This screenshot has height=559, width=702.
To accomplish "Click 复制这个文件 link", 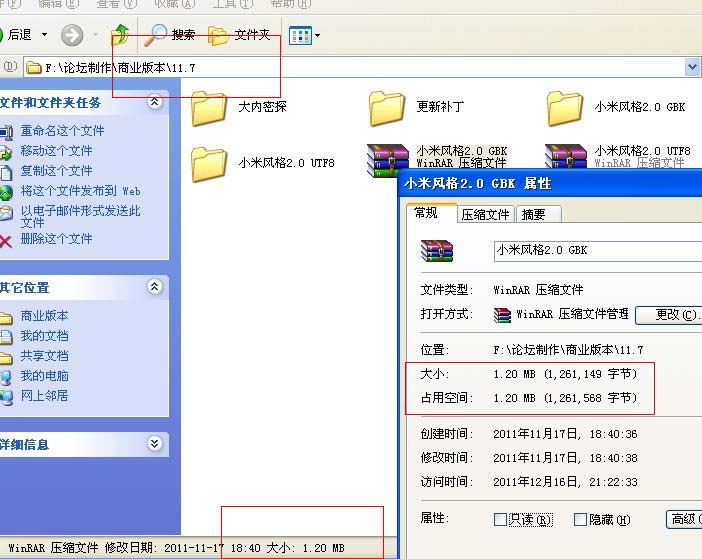I will 56,171.
